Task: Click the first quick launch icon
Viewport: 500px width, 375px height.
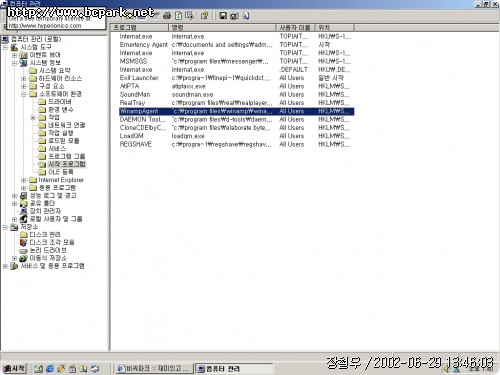Action: (x=39, y=368)
